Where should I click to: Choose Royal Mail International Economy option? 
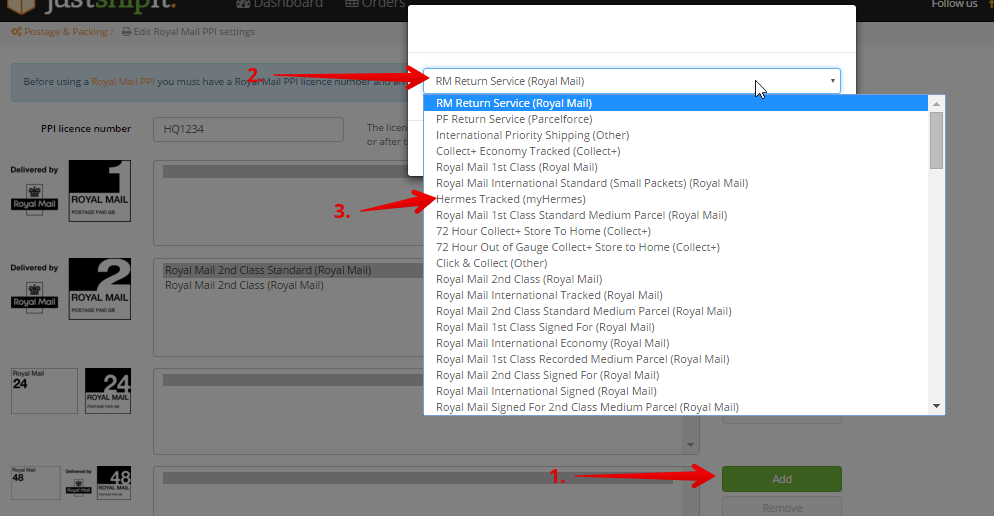pyautogui.click(x=676, y=343)
